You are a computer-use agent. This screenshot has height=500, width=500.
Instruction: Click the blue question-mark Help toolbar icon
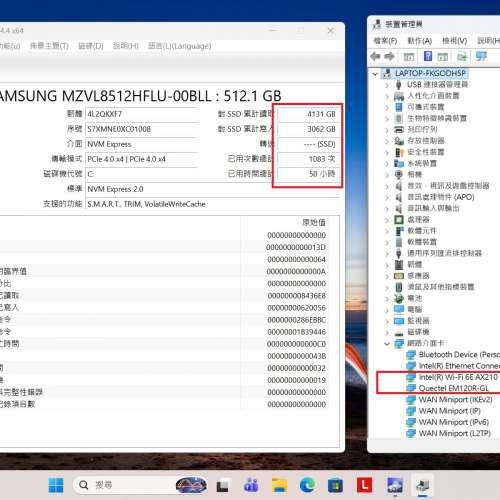[x=428, y=56]
